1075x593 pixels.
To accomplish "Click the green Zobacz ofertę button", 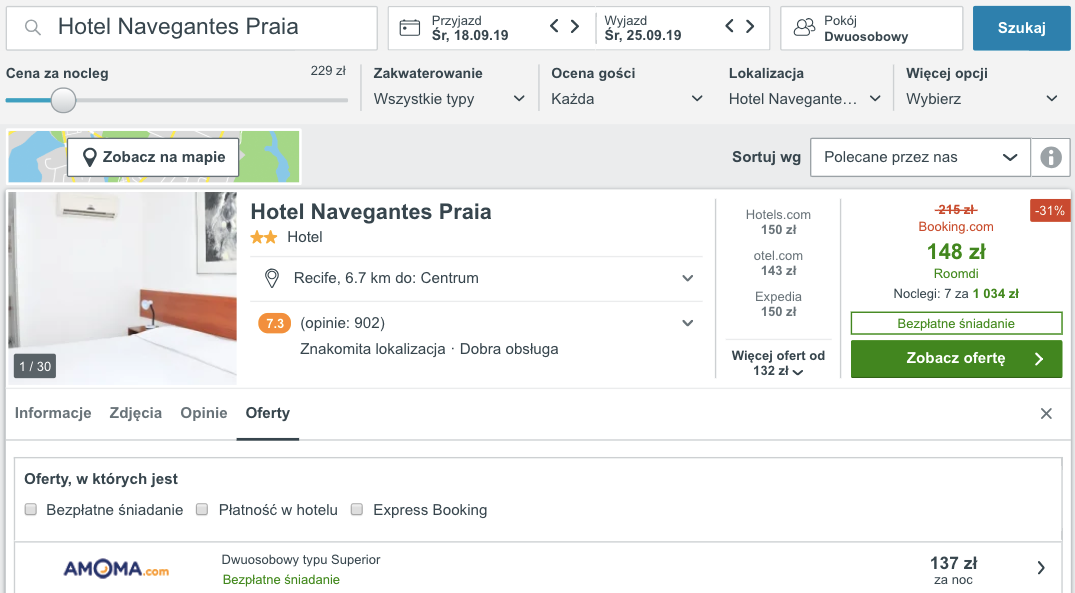I will (x=955, y=359).
